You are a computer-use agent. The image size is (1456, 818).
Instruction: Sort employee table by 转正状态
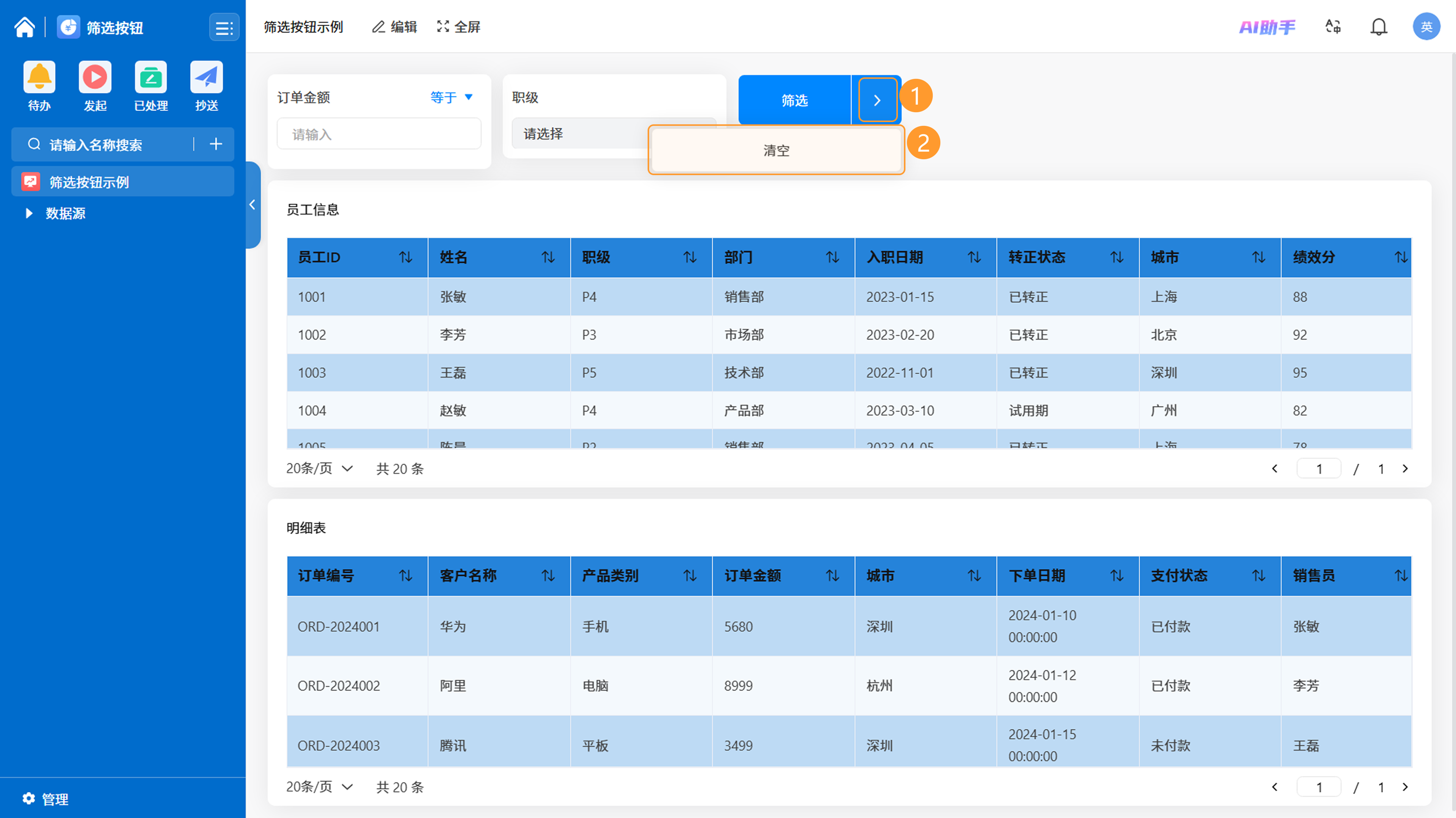[x=1116, y=258]
